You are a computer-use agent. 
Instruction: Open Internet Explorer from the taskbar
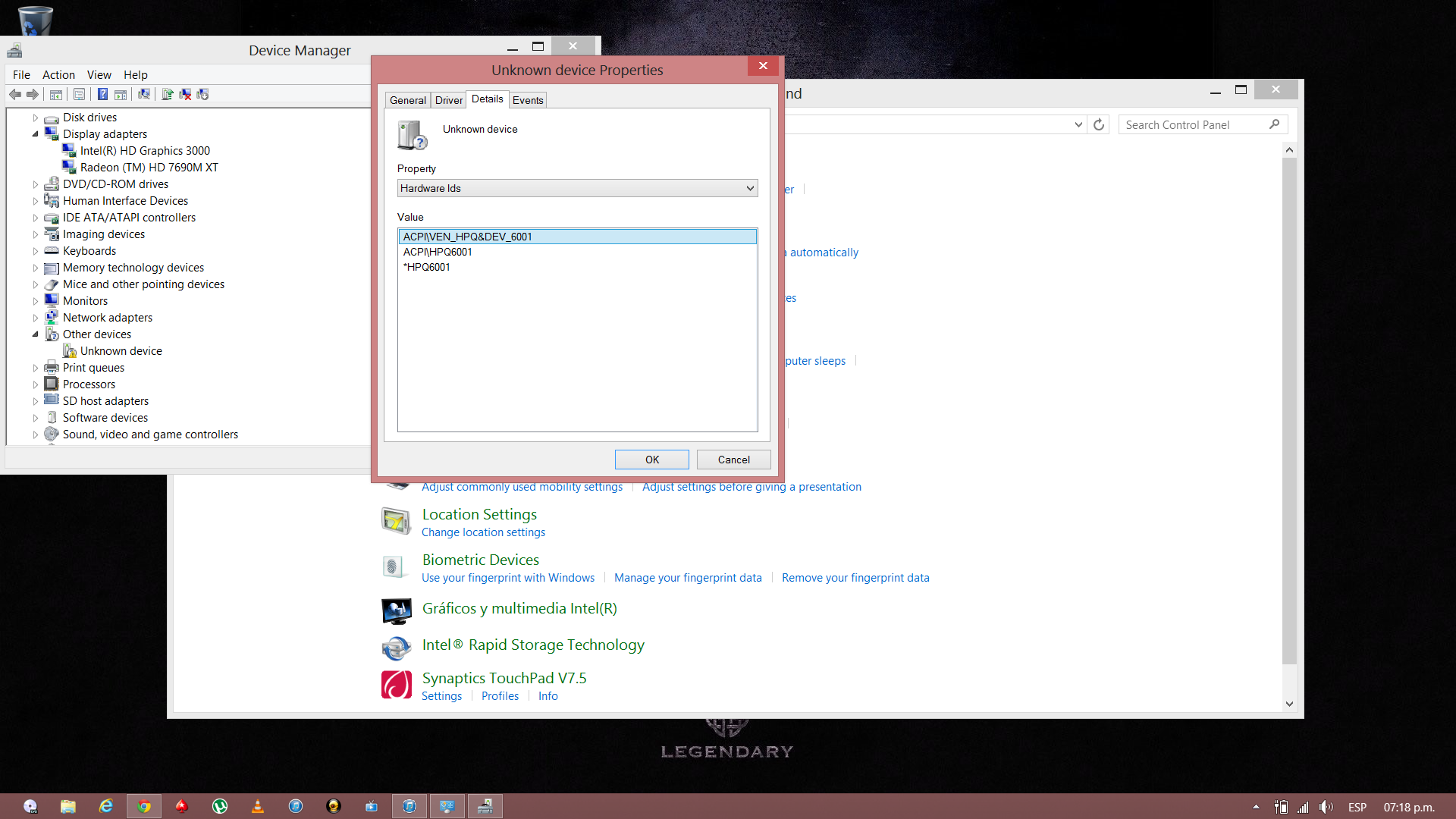pyautogui.click(x=106, y=806)
